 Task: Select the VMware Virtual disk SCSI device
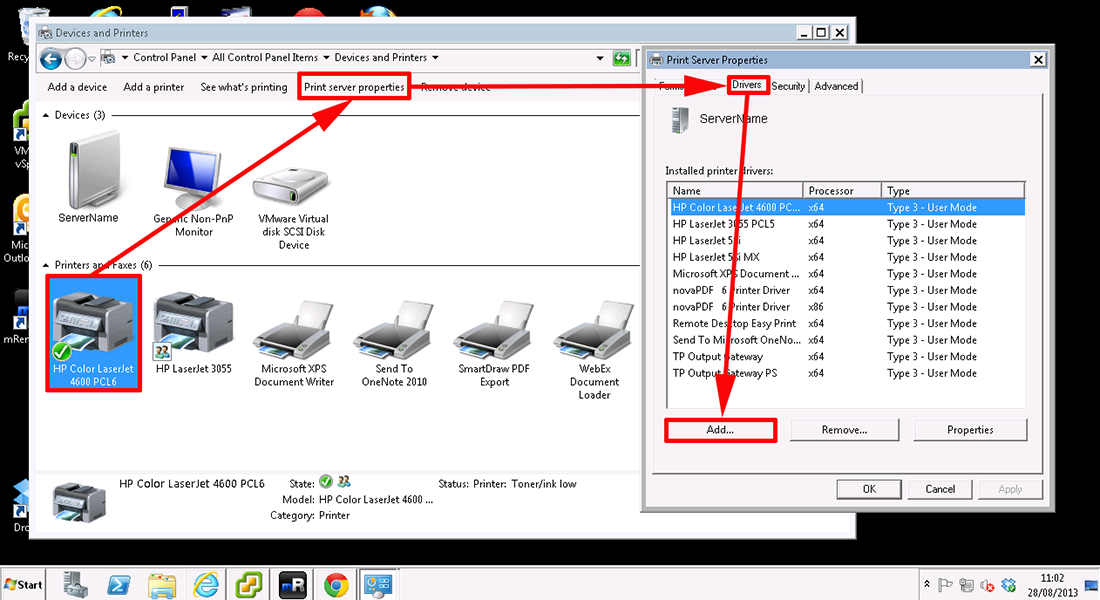coord(293,207)
